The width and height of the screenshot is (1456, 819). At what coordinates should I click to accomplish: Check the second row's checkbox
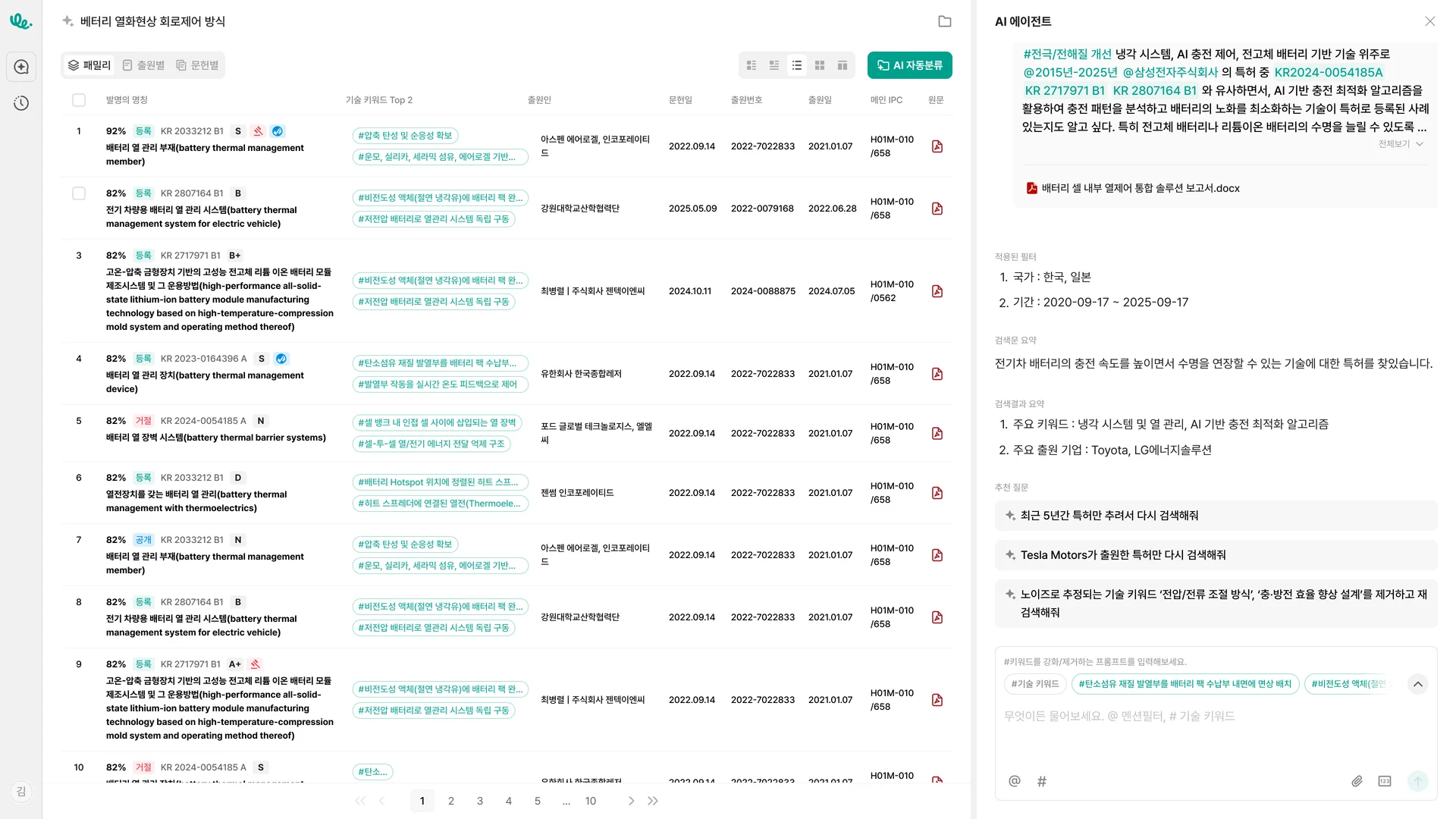(x=79, y=193)
